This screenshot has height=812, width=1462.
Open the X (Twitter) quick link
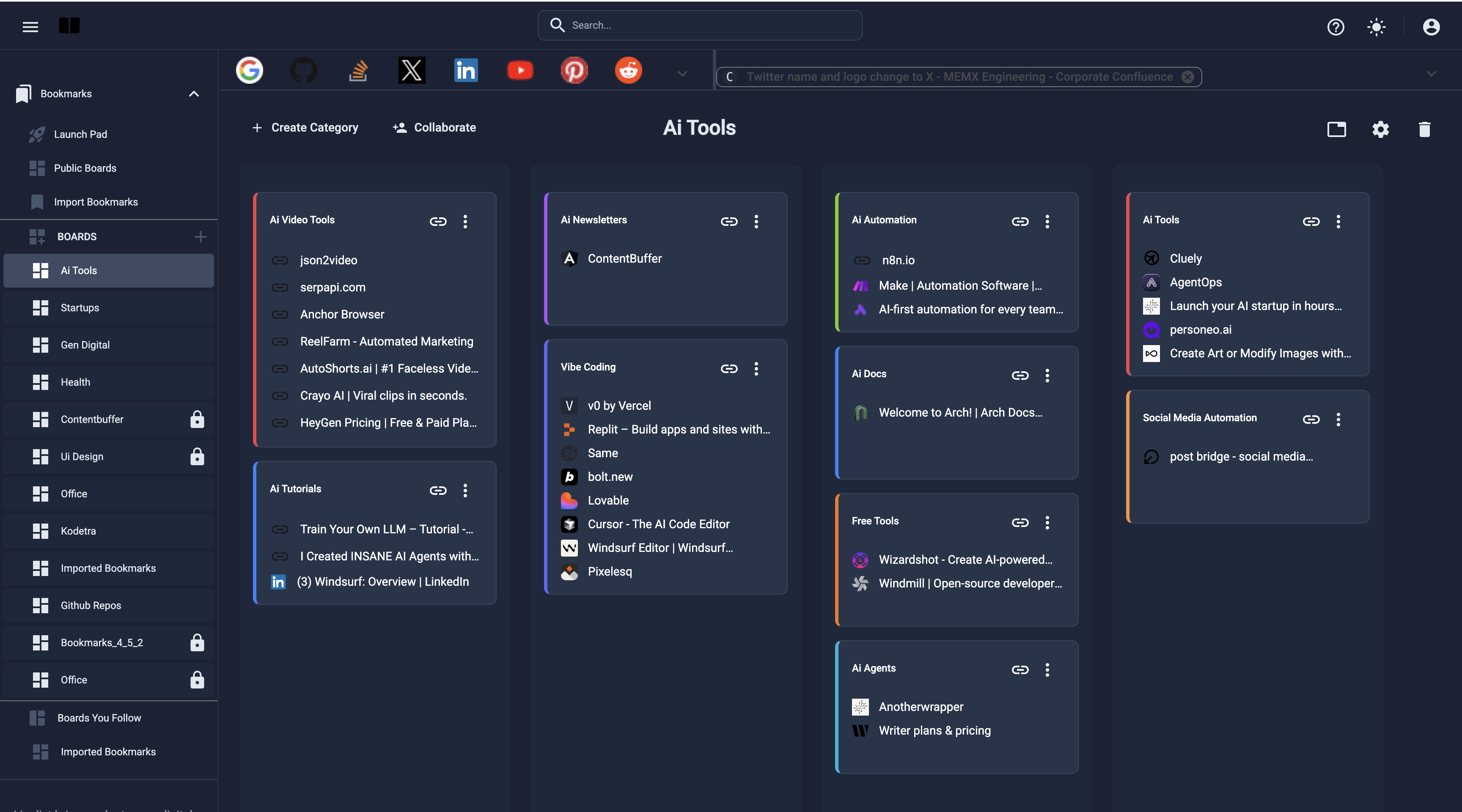click(x=412, y=70)
